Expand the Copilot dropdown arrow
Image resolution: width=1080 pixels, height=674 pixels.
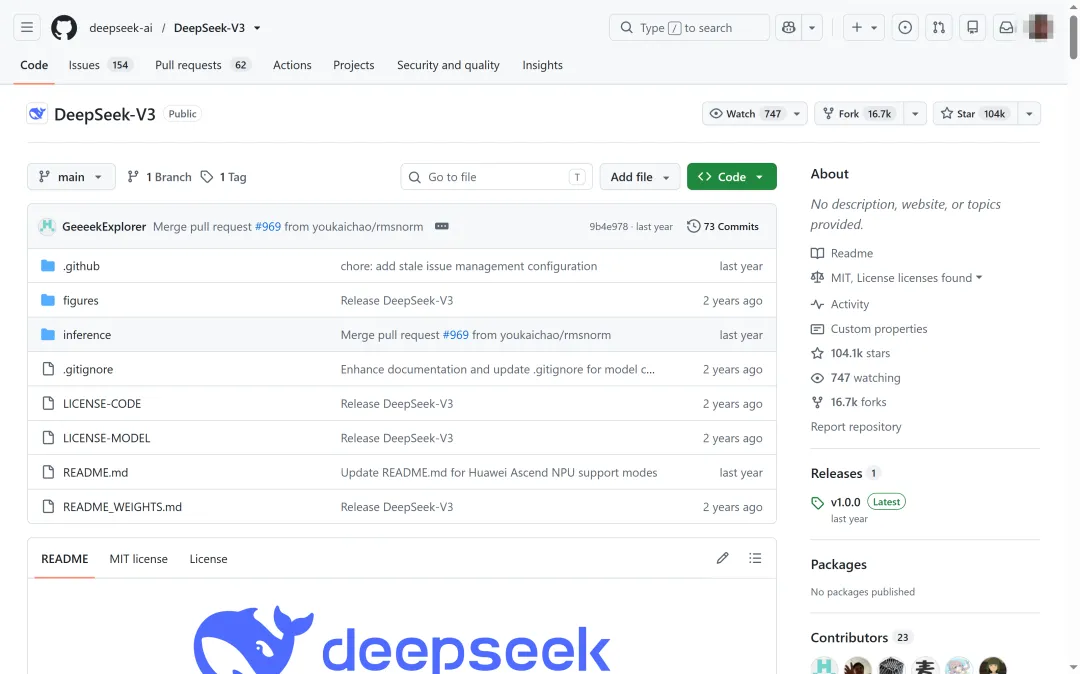click(x=812, y=28)
